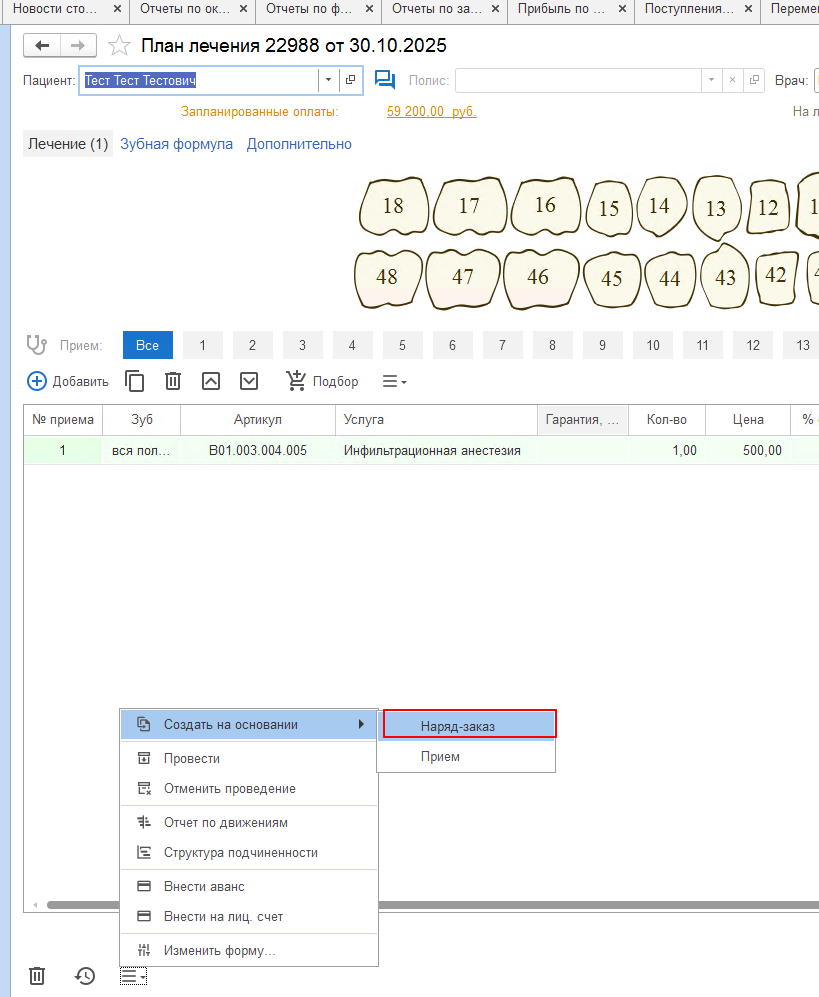Select tooth 47 on the dental chart

click(463, 277)
